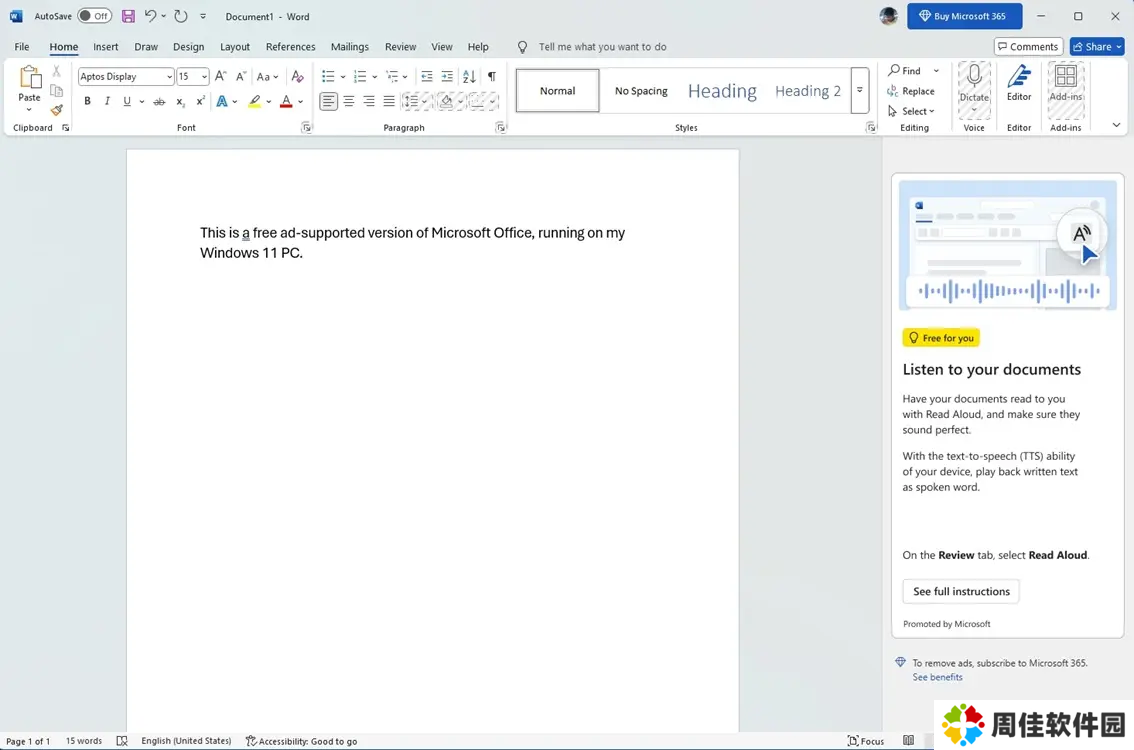Apply yellow text highlight color
This screenshot has width=1134, height=750.
(x=255, y=101)
